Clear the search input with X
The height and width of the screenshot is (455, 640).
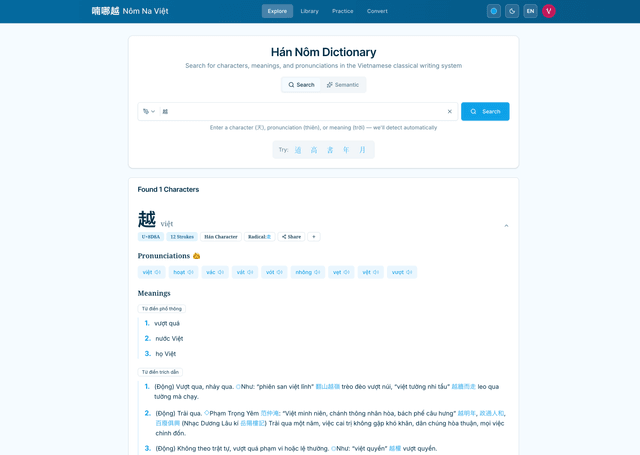pyautogui.click(x=449, y=111)
